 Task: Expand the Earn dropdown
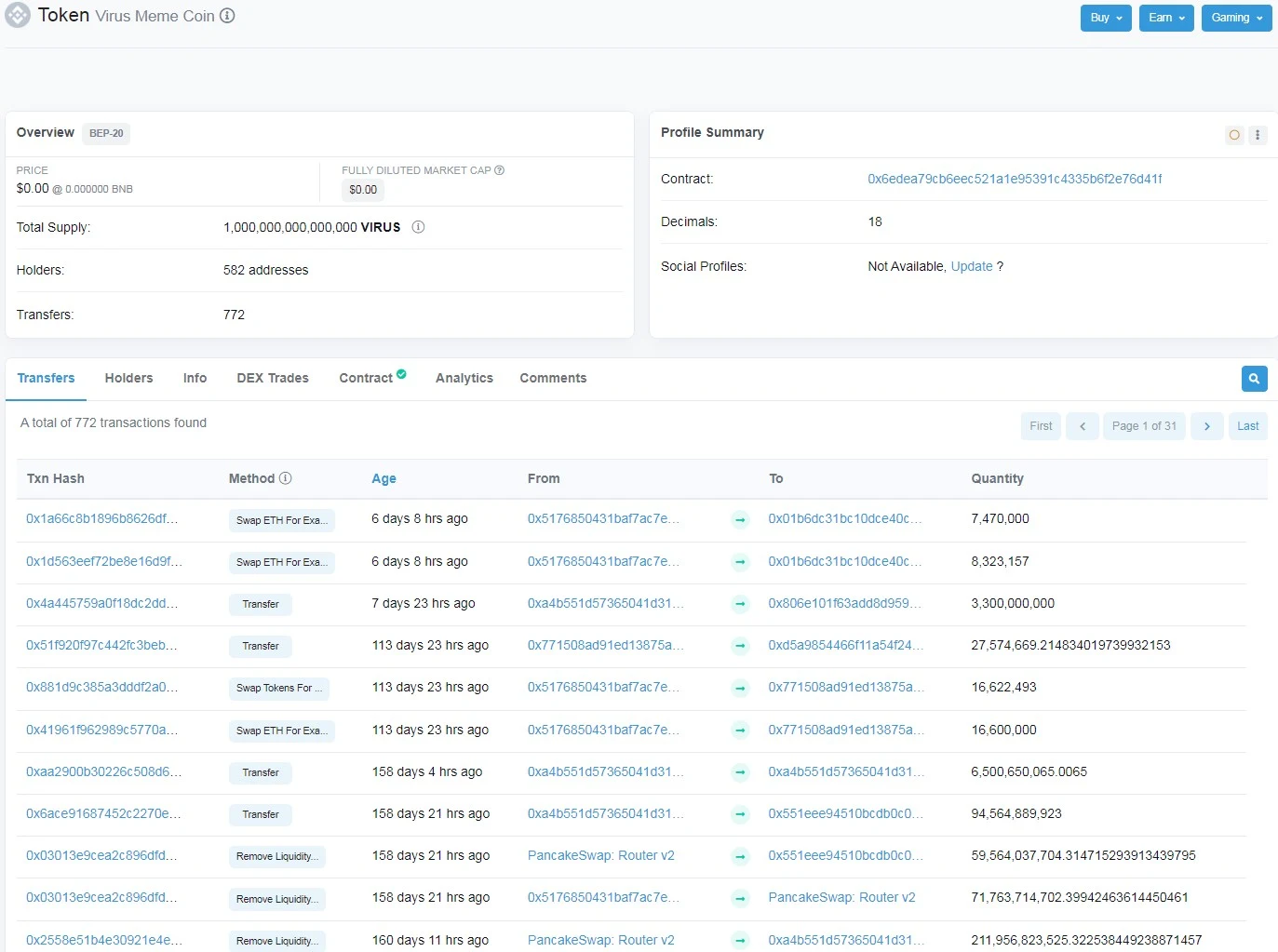[x=1166, y=18]
